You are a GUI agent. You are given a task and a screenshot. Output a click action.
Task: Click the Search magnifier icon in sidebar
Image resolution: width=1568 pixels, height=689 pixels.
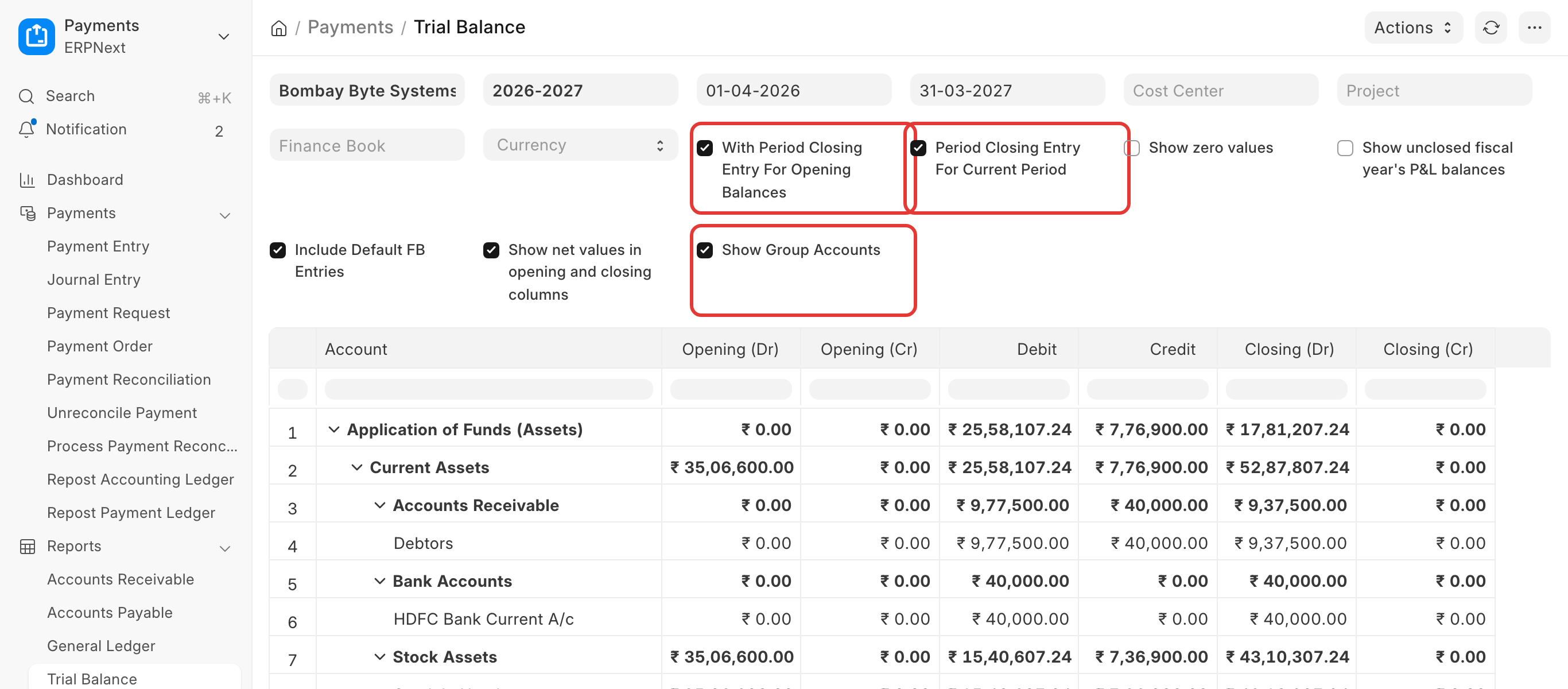coord(26,96)
